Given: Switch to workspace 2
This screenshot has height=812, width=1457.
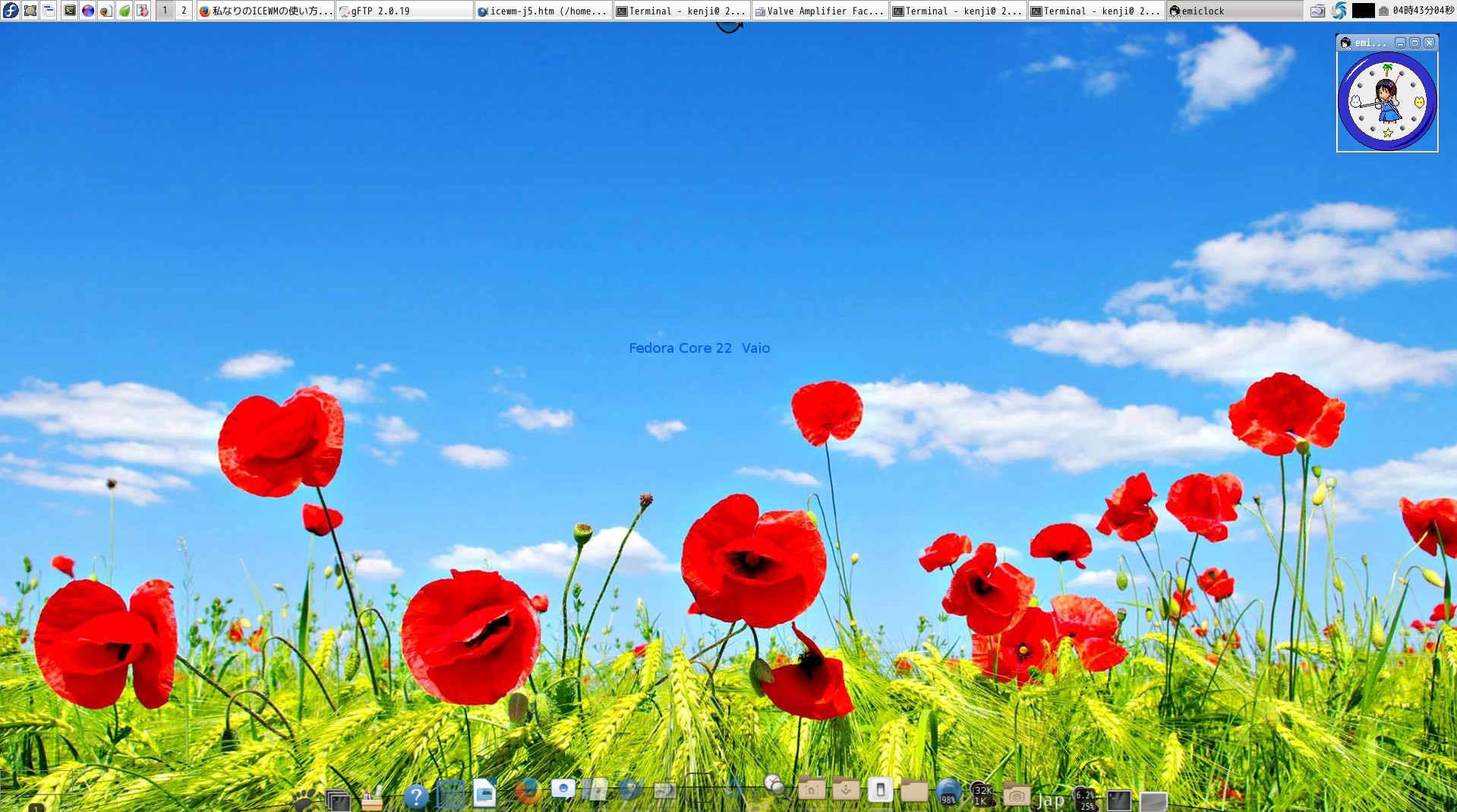Looking at the screenshot, I should pyautogui.click(x=184, y=11).
